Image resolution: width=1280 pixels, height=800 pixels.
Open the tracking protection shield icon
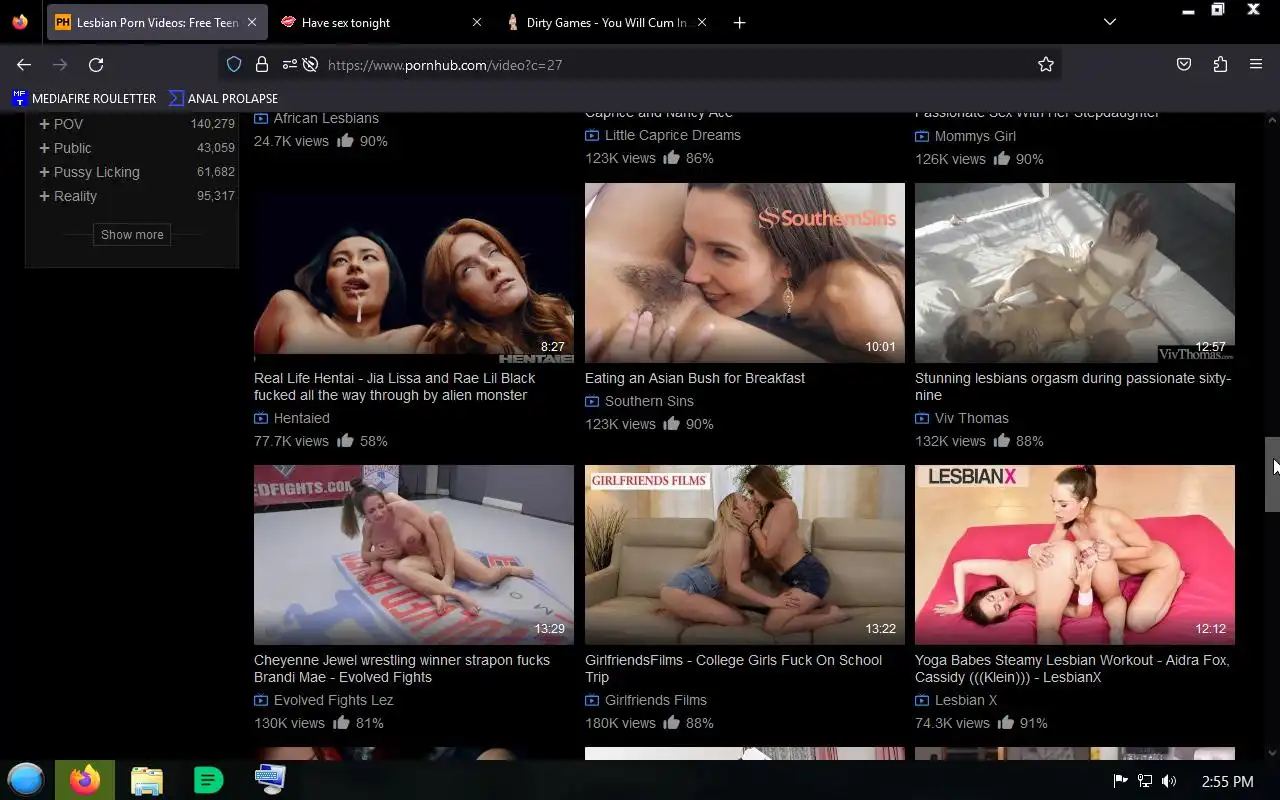(x=234, y=64)
